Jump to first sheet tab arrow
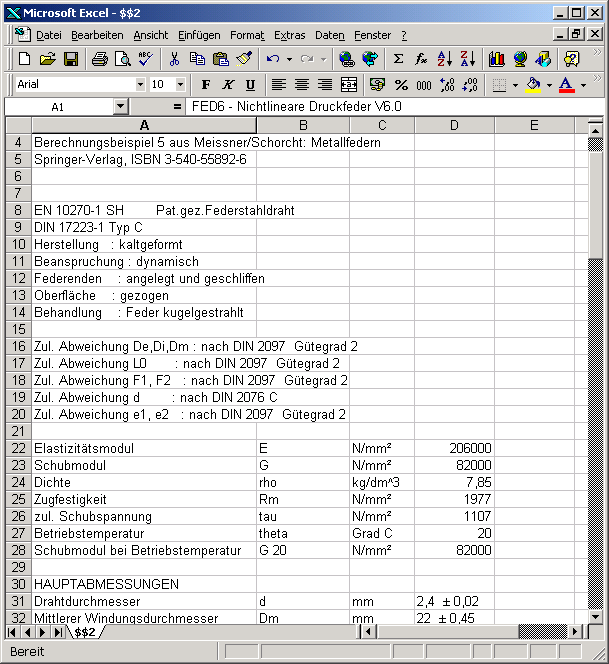Screen dimensions: 609x664 [x=12, y=632]
